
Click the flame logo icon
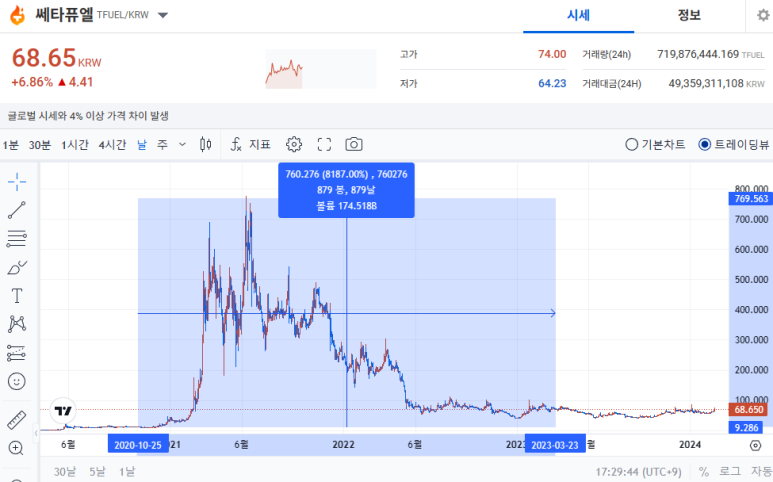pos(17,15)
